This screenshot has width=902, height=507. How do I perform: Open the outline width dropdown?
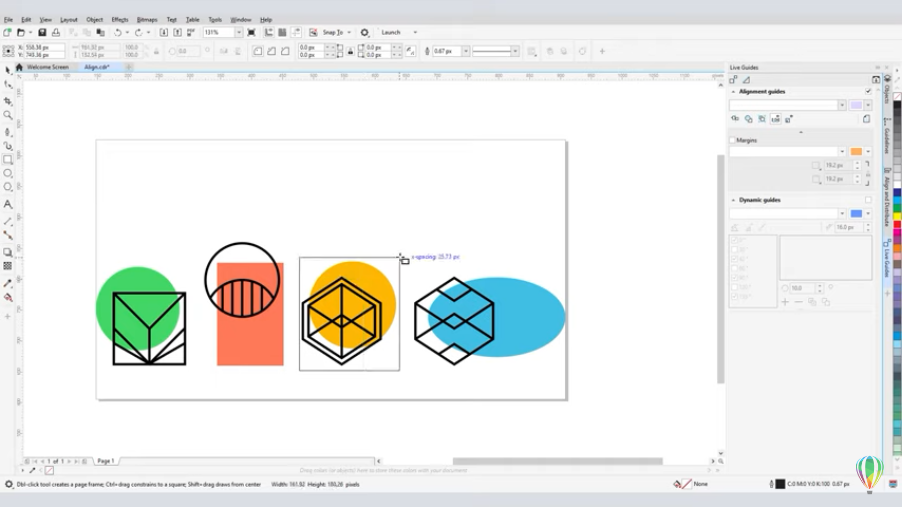[466, 51]
